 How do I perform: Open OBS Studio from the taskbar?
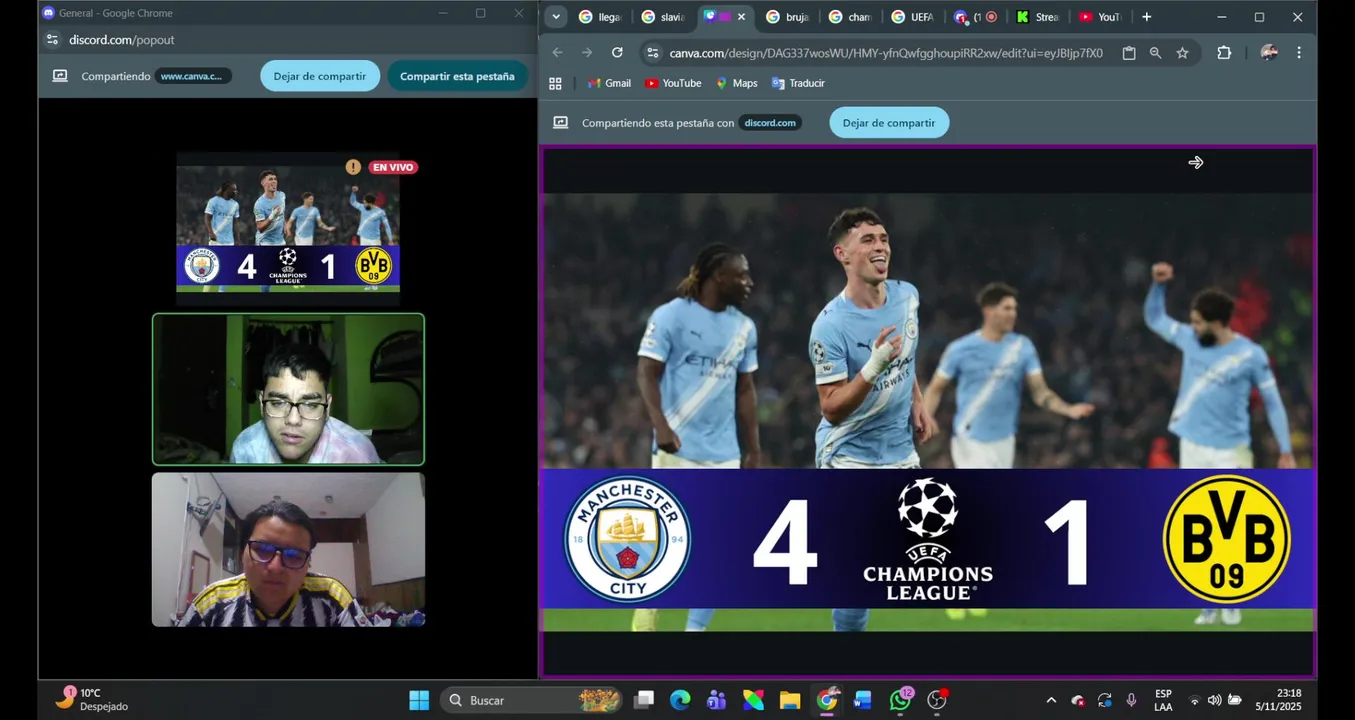coord(937,700)
